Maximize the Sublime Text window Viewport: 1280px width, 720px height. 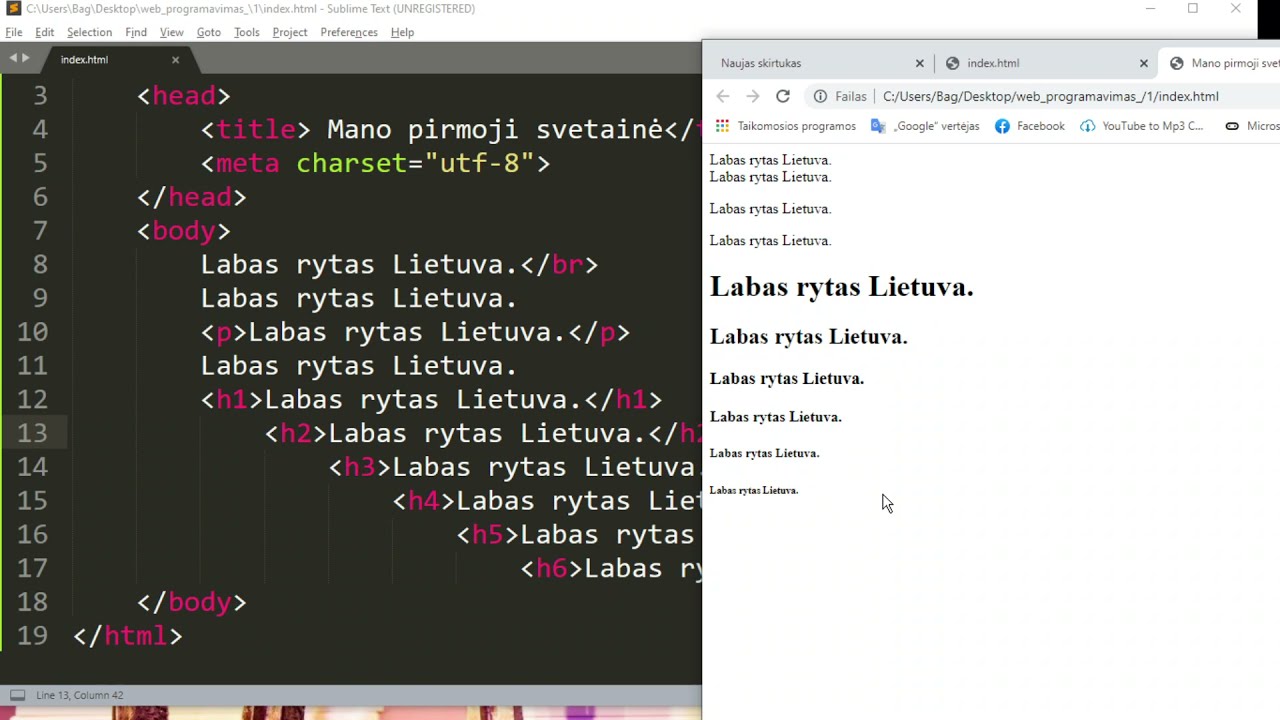coord(1192,9)
